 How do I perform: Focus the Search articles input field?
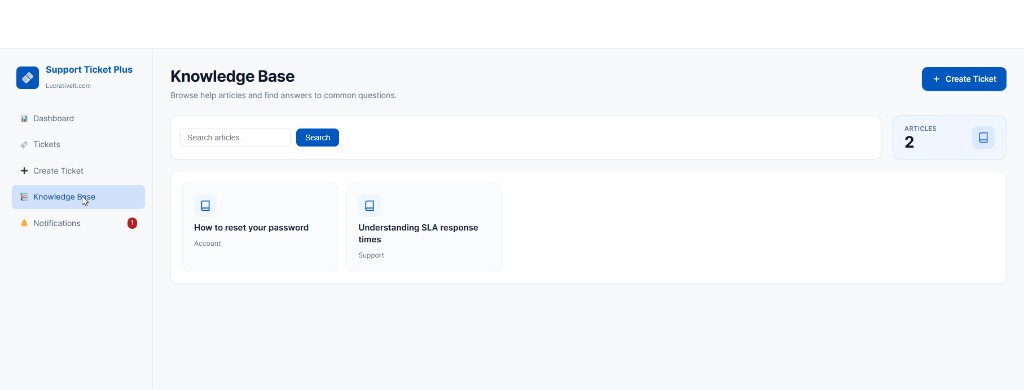coord(235,137)
